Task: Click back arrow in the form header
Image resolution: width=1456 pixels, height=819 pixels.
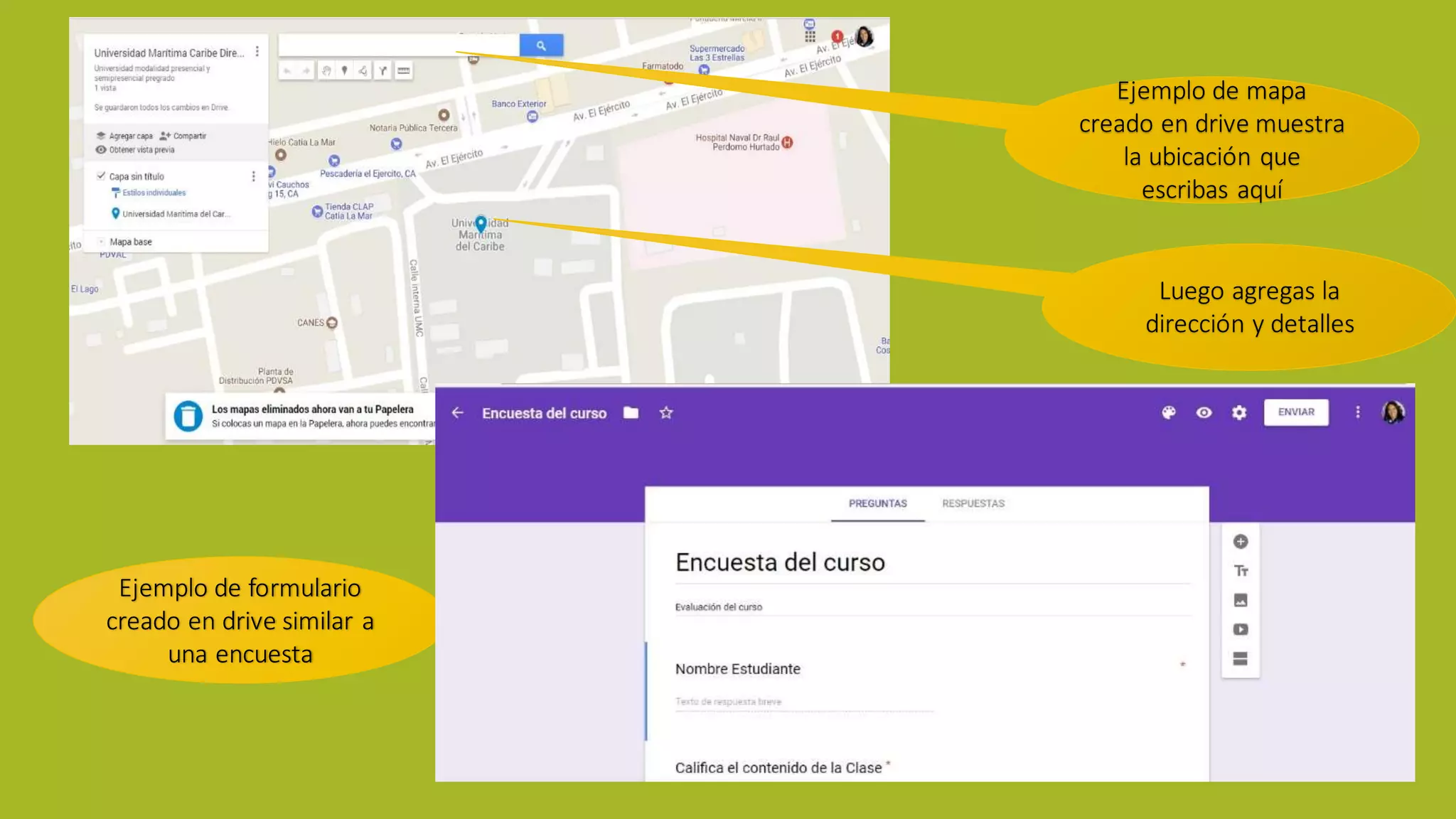Action: point(458,412)
